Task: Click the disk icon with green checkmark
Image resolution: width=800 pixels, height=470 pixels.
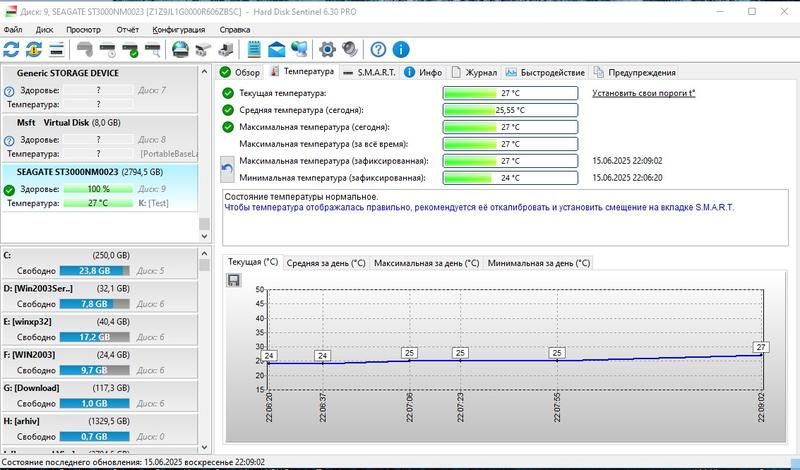Action: coord(131,50)
